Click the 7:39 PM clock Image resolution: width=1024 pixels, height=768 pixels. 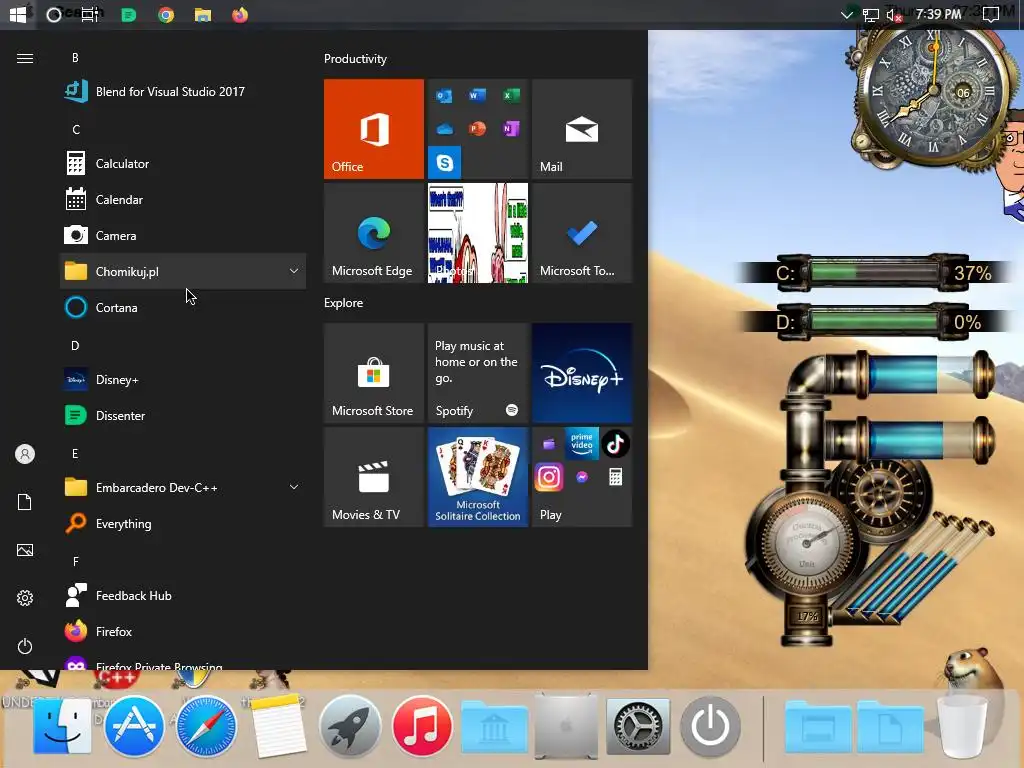(938, 14)
